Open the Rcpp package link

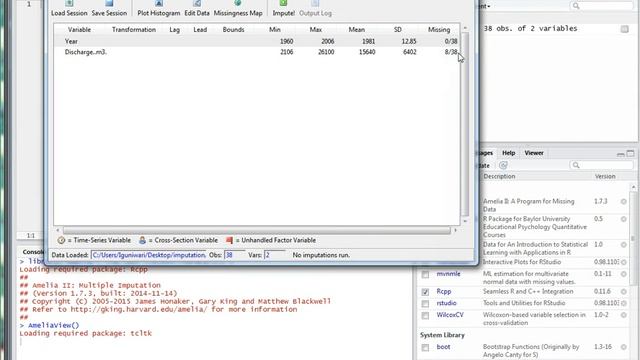point(444,291)
